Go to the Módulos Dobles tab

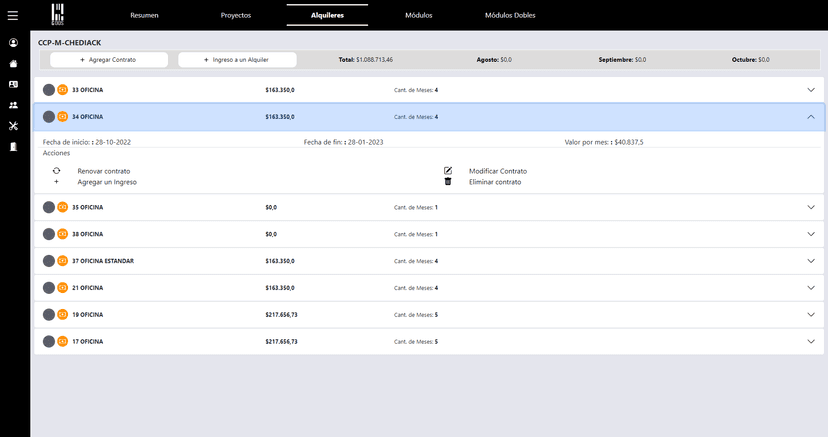tap(510, 16)
